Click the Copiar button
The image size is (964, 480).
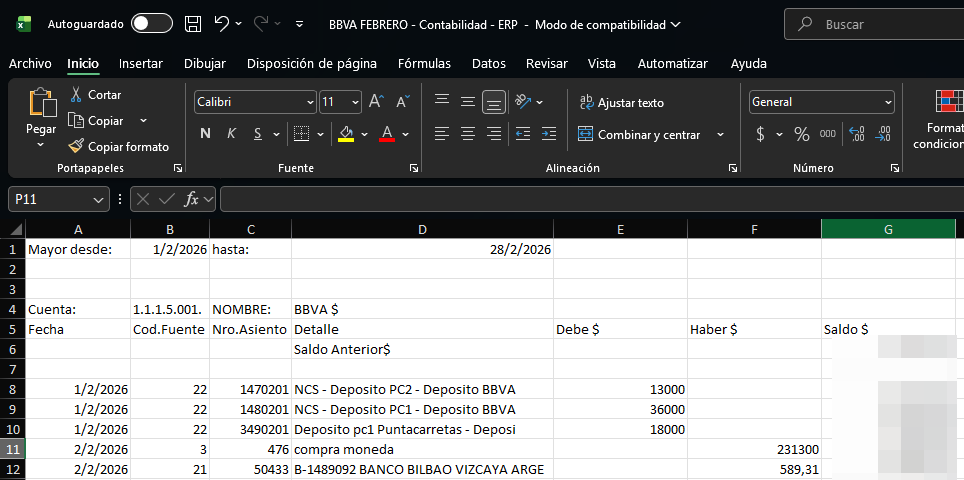click(x=96, y=121)
